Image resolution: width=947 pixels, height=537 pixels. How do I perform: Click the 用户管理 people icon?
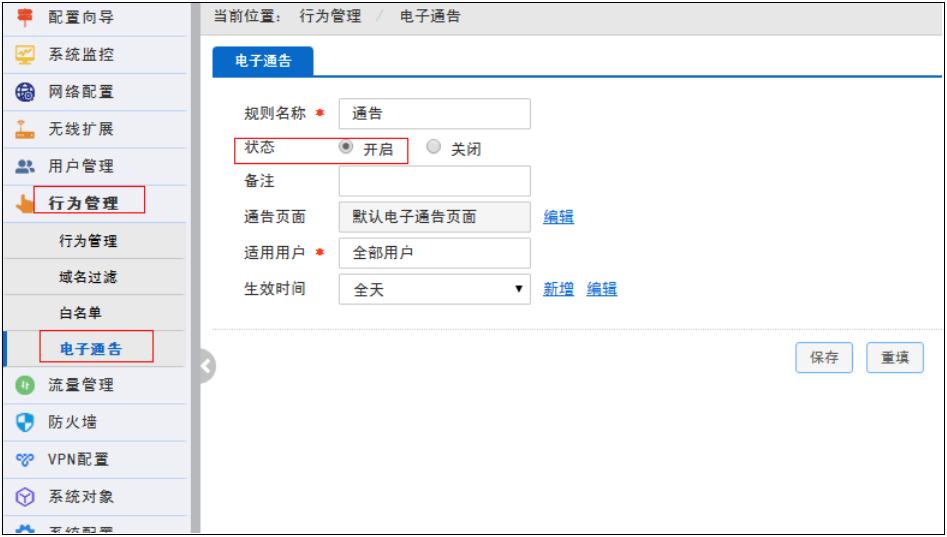(28, 166)
